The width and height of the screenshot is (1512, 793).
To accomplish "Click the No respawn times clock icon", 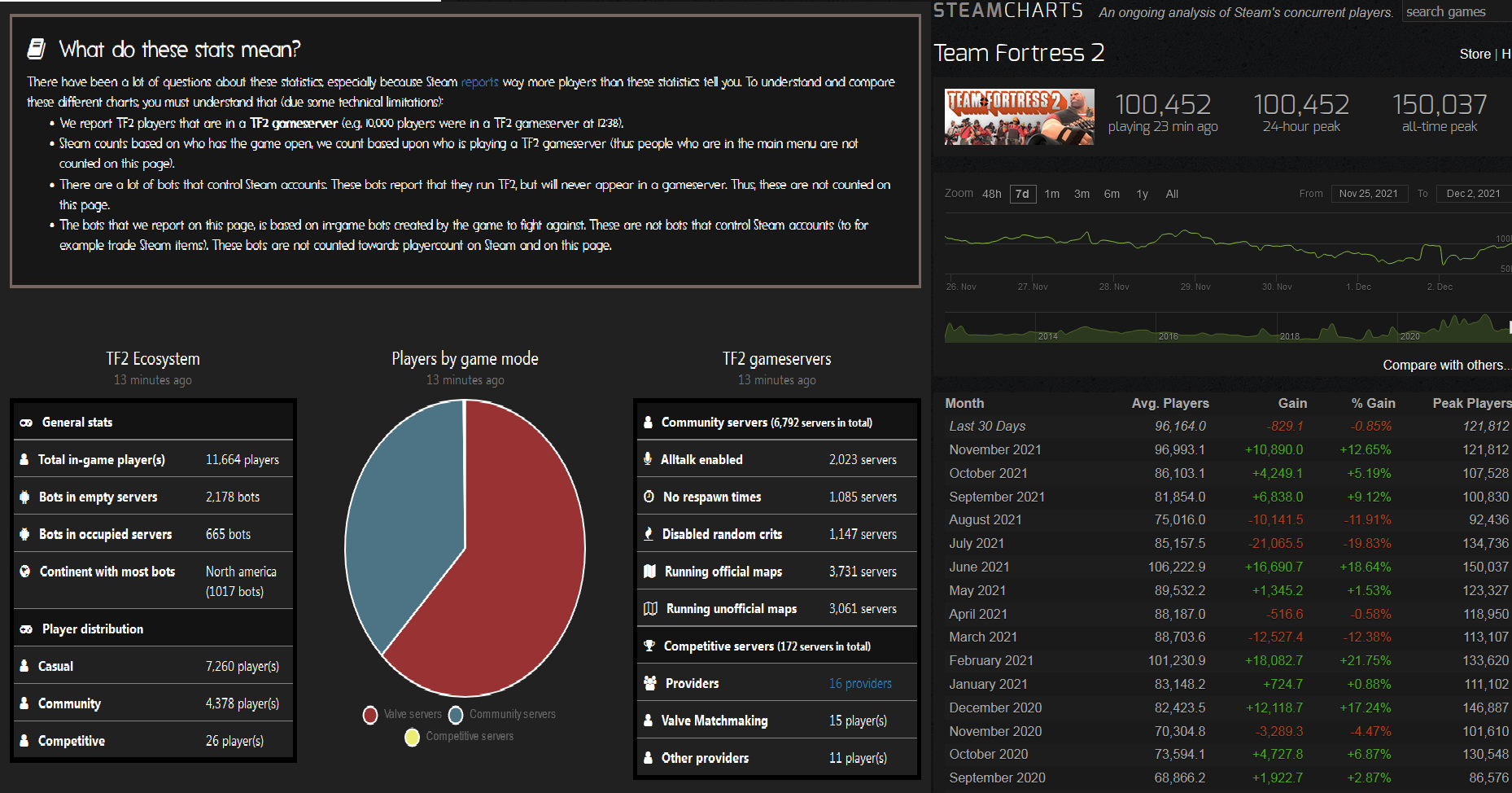I will (649, 497).
